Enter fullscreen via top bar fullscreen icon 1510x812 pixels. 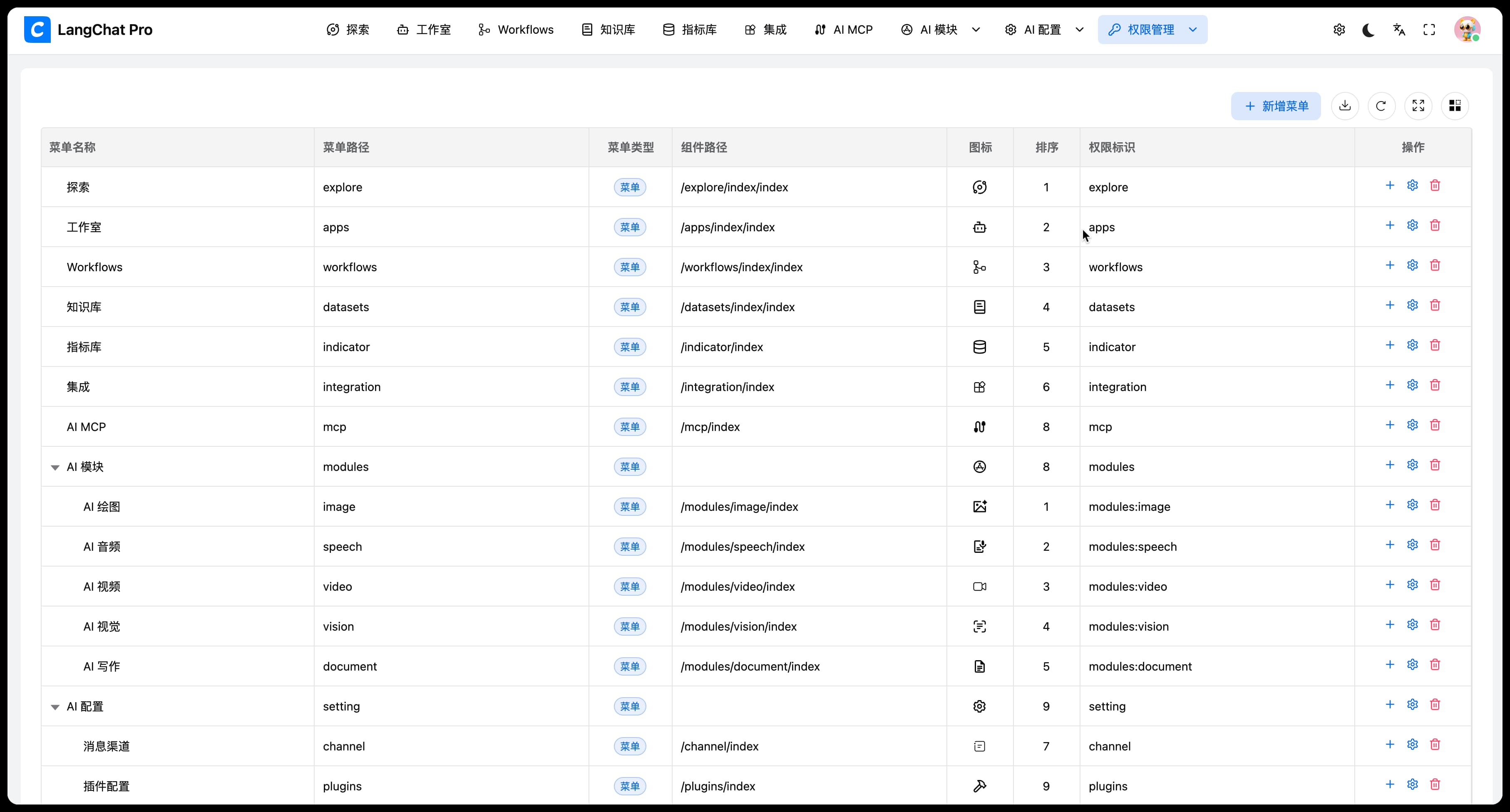[1429, 30]
